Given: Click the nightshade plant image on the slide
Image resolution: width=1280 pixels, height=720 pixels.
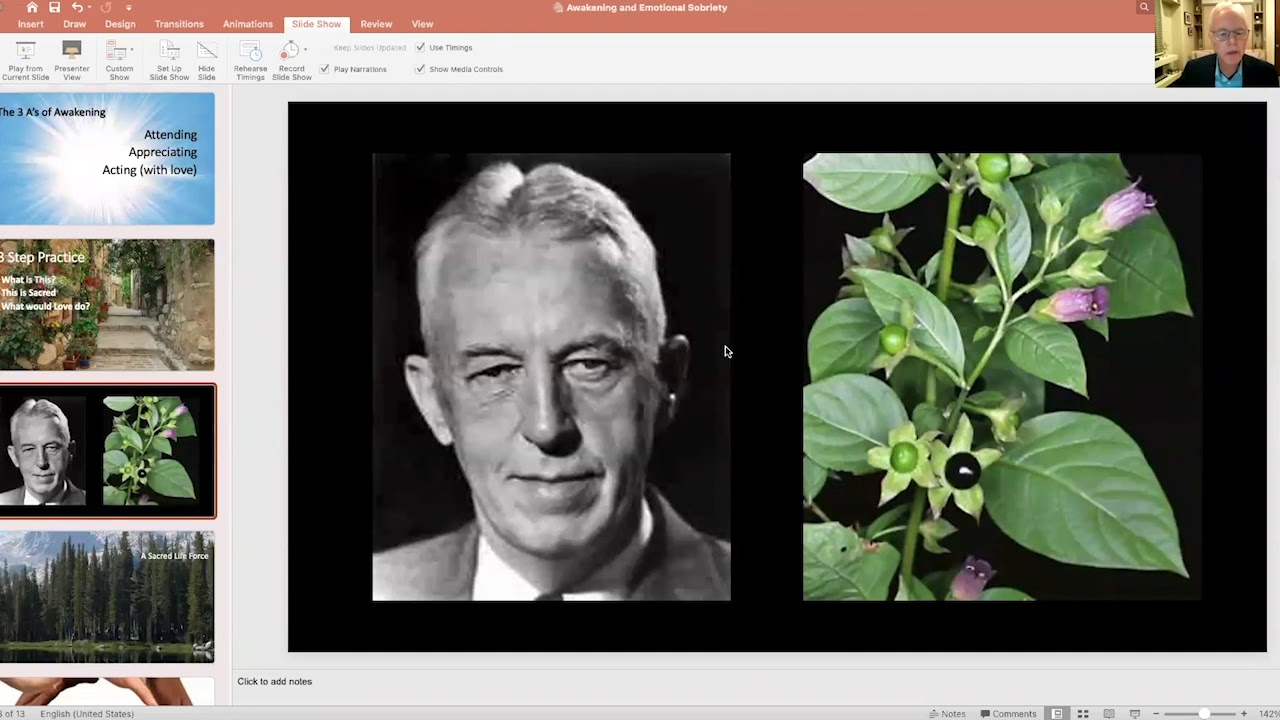Looking at the screenshot, I should click(x=1002, y=377).
